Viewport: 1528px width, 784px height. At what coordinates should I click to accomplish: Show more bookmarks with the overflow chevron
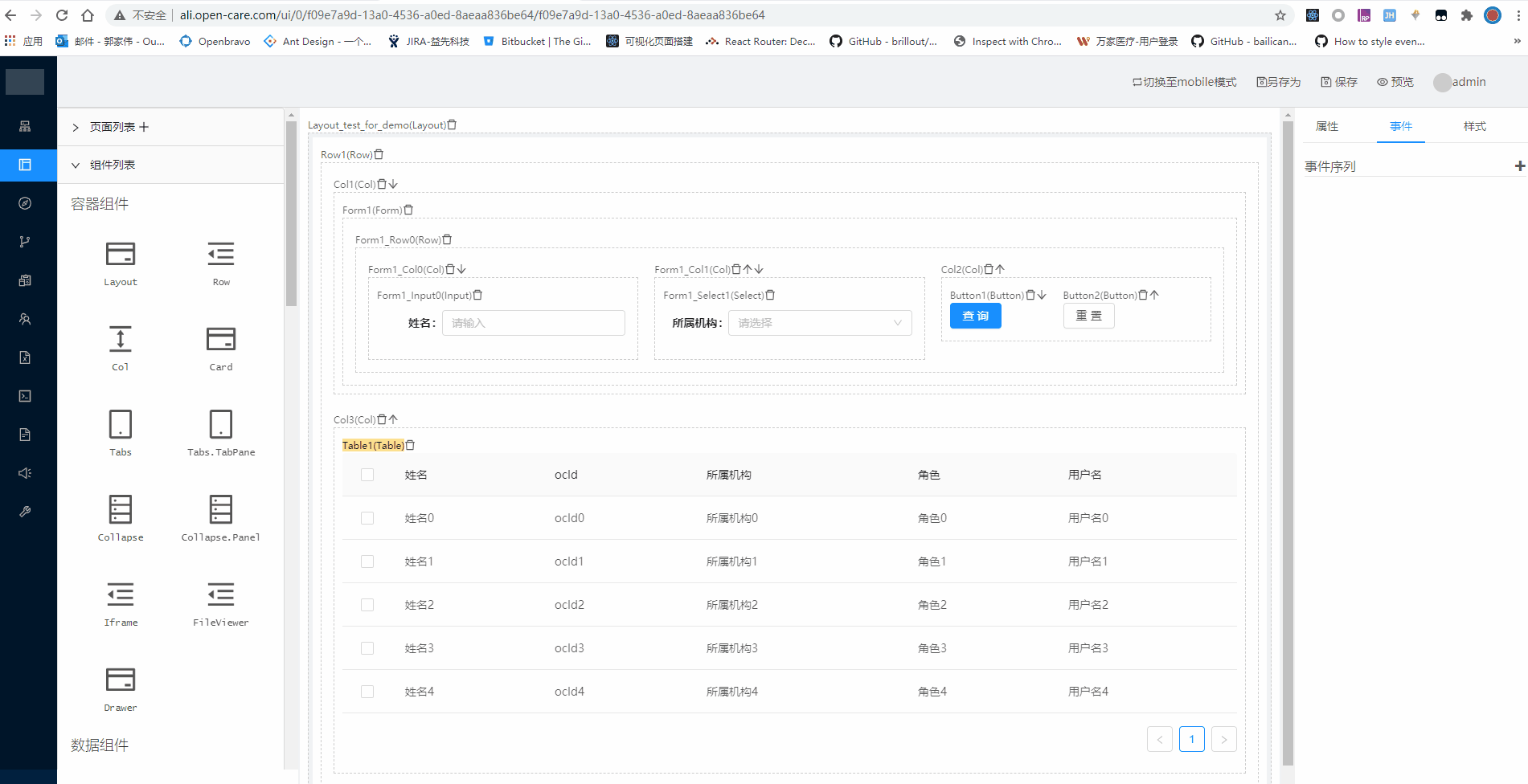tap(1517, 41)
